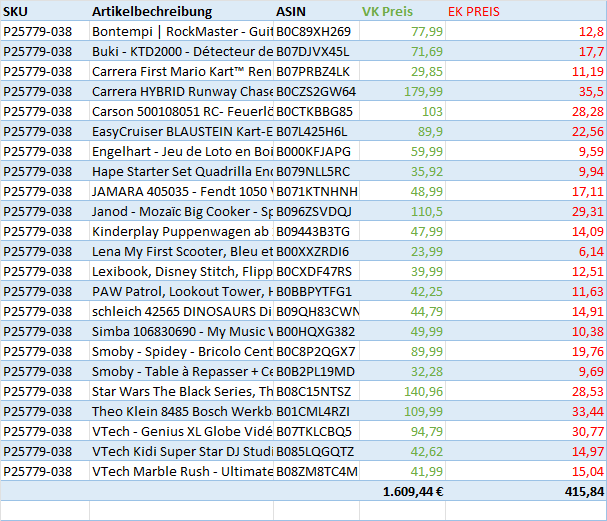
Task: Select ASIN cell B071KTNHNH
Action: 315,191
